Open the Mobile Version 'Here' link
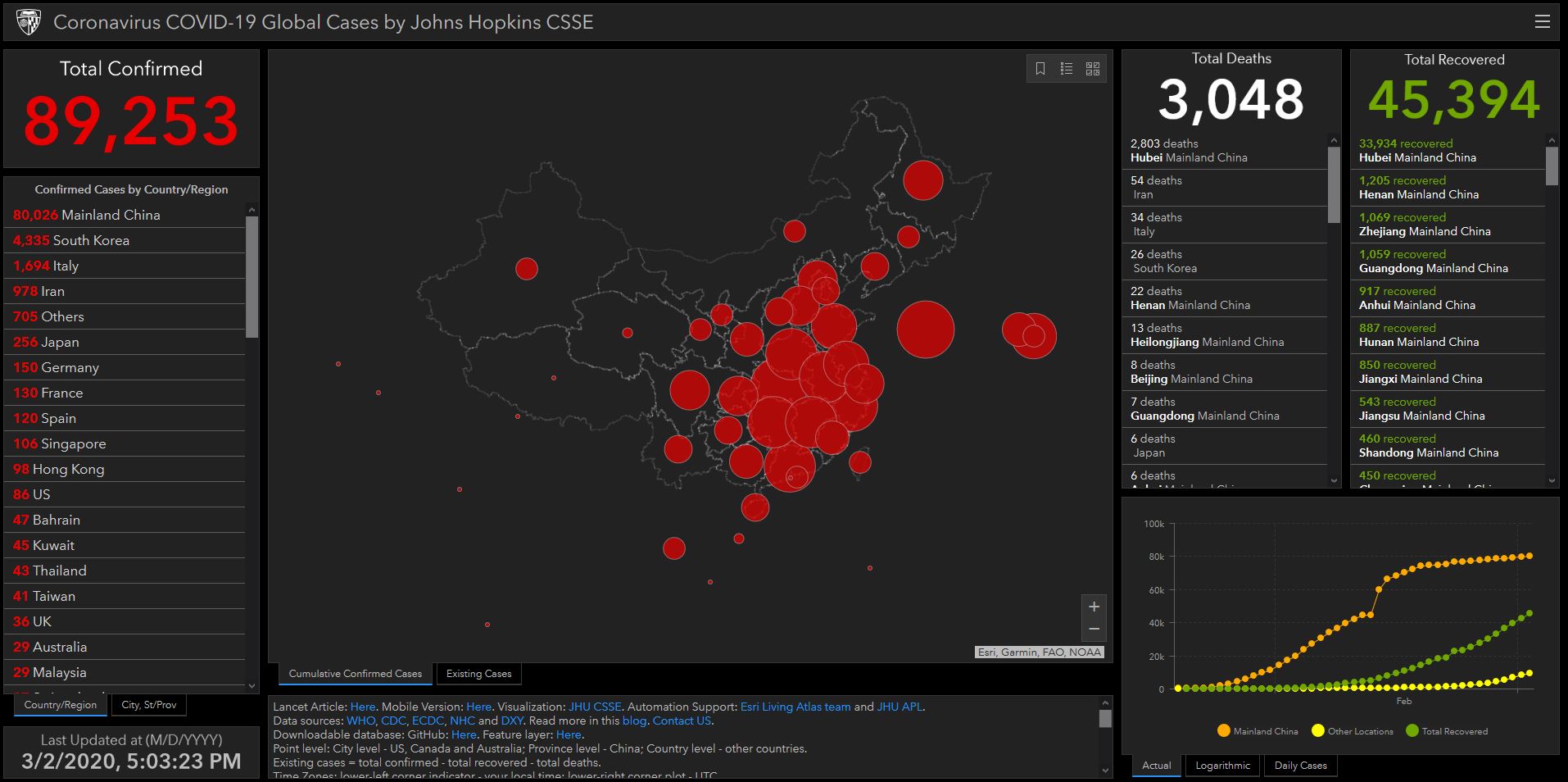This screenshot has height=782, width=1568. (479, 707)
